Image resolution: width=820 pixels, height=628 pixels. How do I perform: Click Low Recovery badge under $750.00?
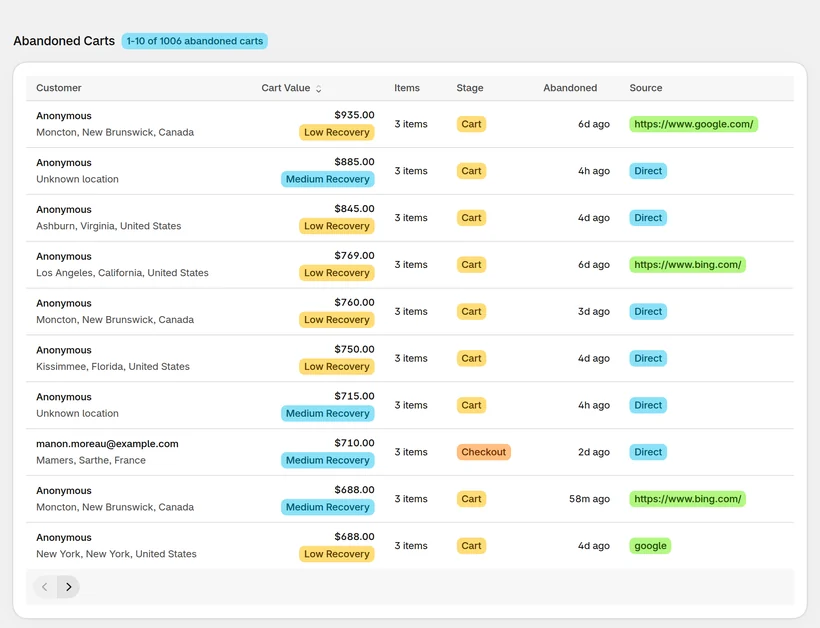click(x=337, y=367)
